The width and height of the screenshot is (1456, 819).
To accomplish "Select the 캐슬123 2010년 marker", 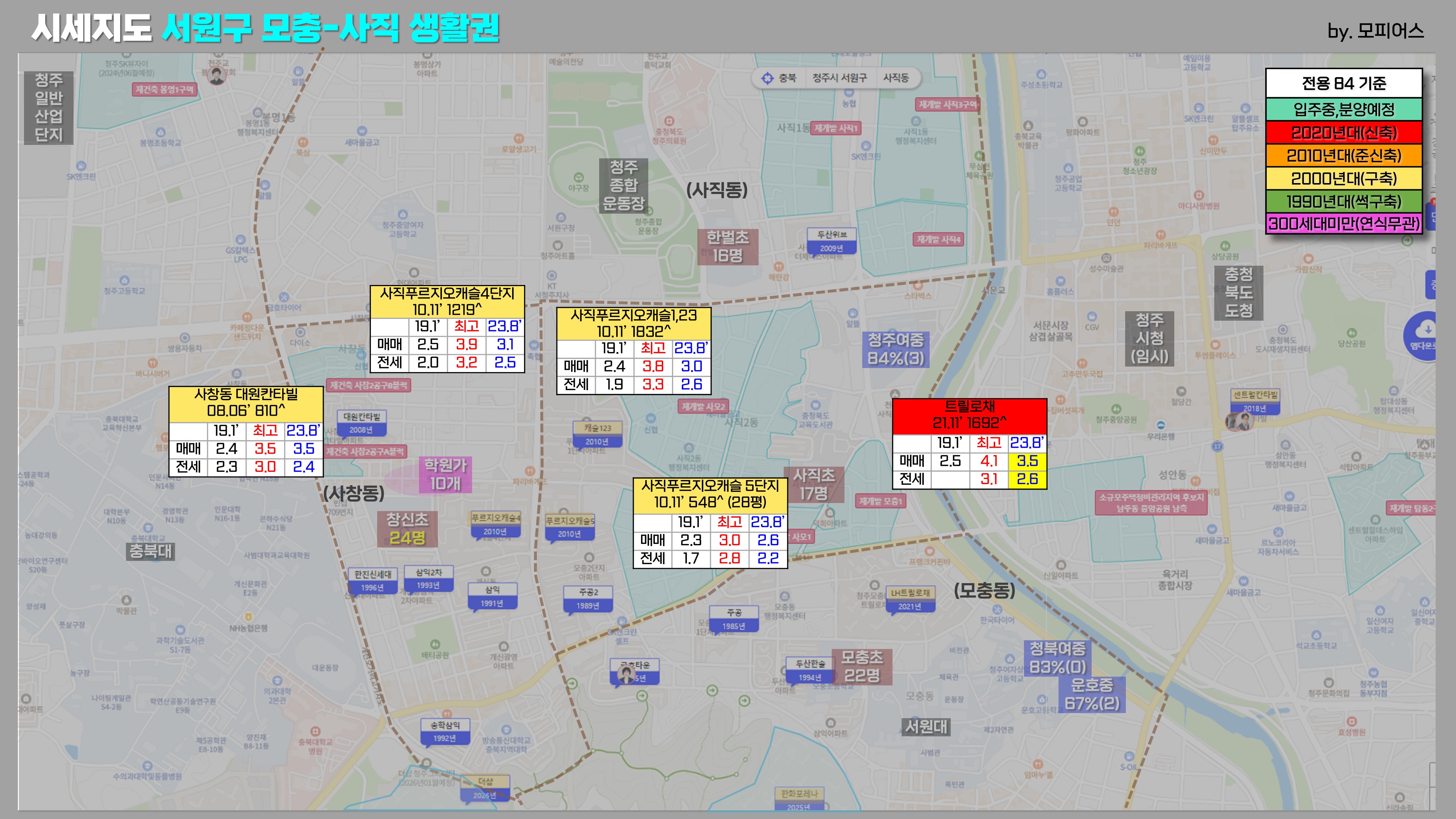I will (x=597, y=434).
